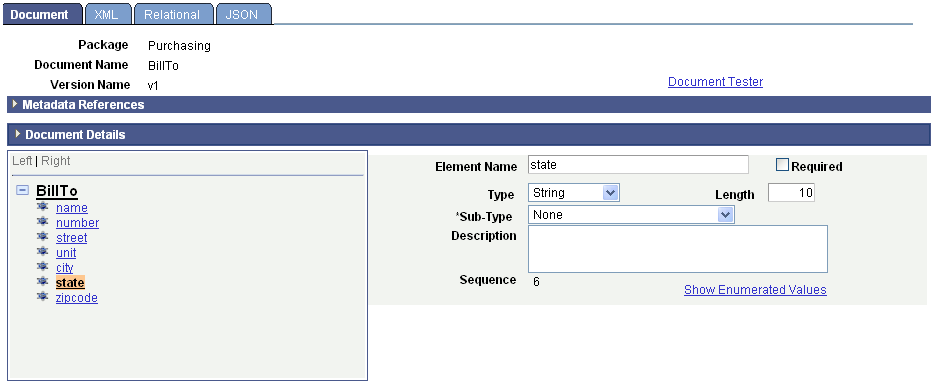The height and width of the screenshot is (389, 944).
Task: Open the JSON tab
Action: pos(243,14)
